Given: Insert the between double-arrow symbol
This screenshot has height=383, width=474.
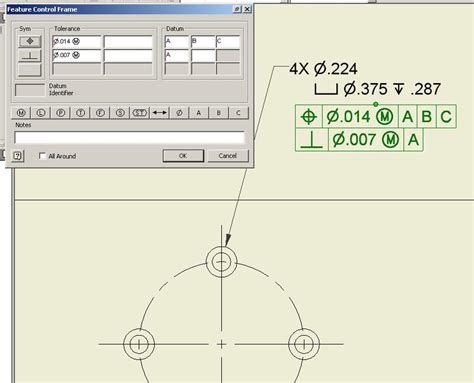Looking at the screenshot, I should click(x=159, y=113).
